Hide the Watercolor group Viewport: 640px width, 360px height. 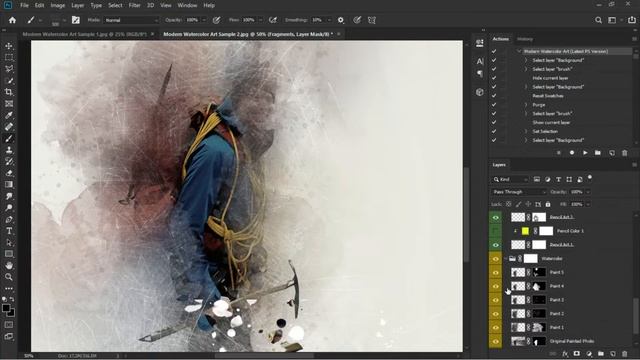point(496,259)
